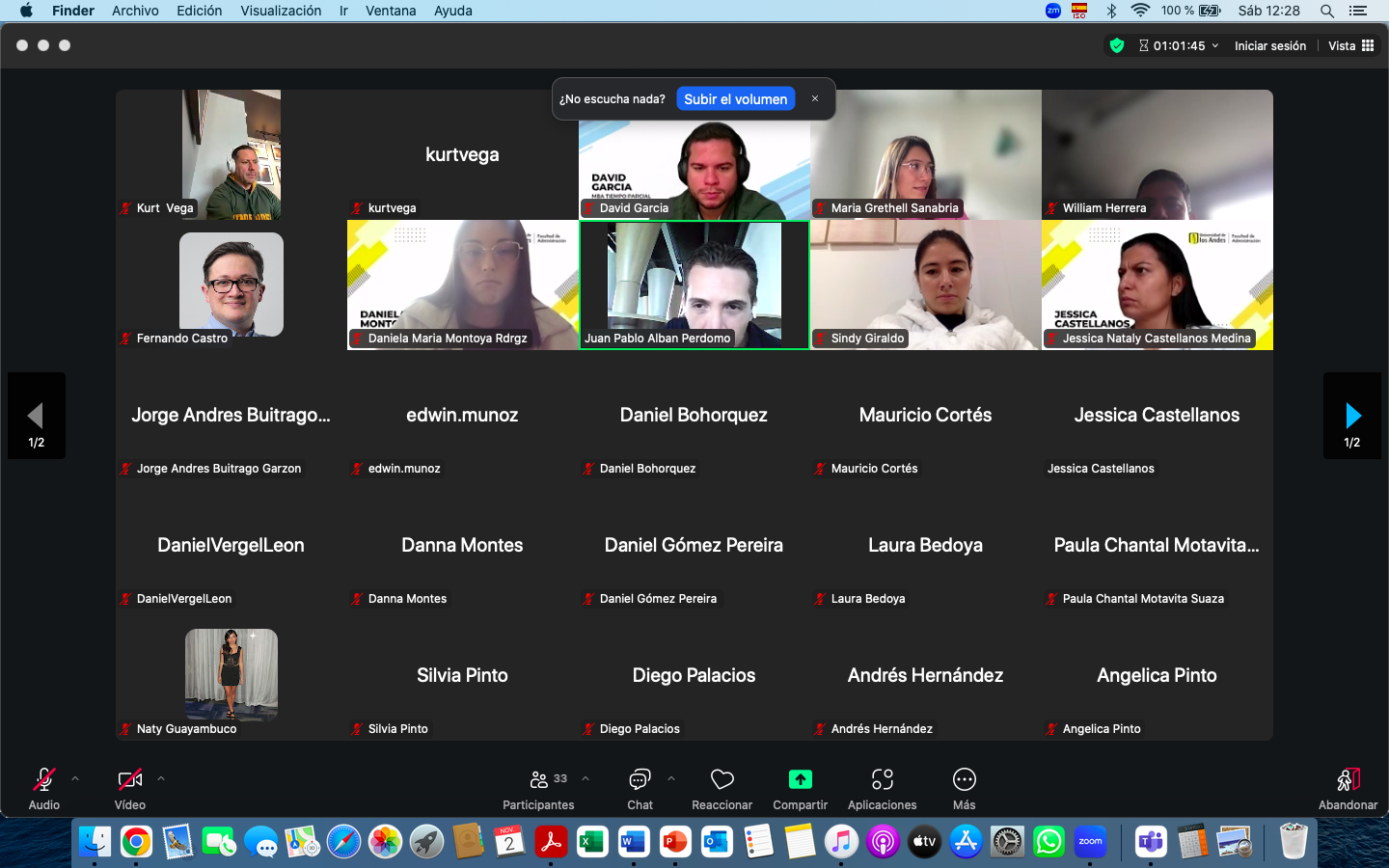The image size is (1389, 868).
Task: Open Adobe Acrobat from the Dock
Action: tap(551, 842)
